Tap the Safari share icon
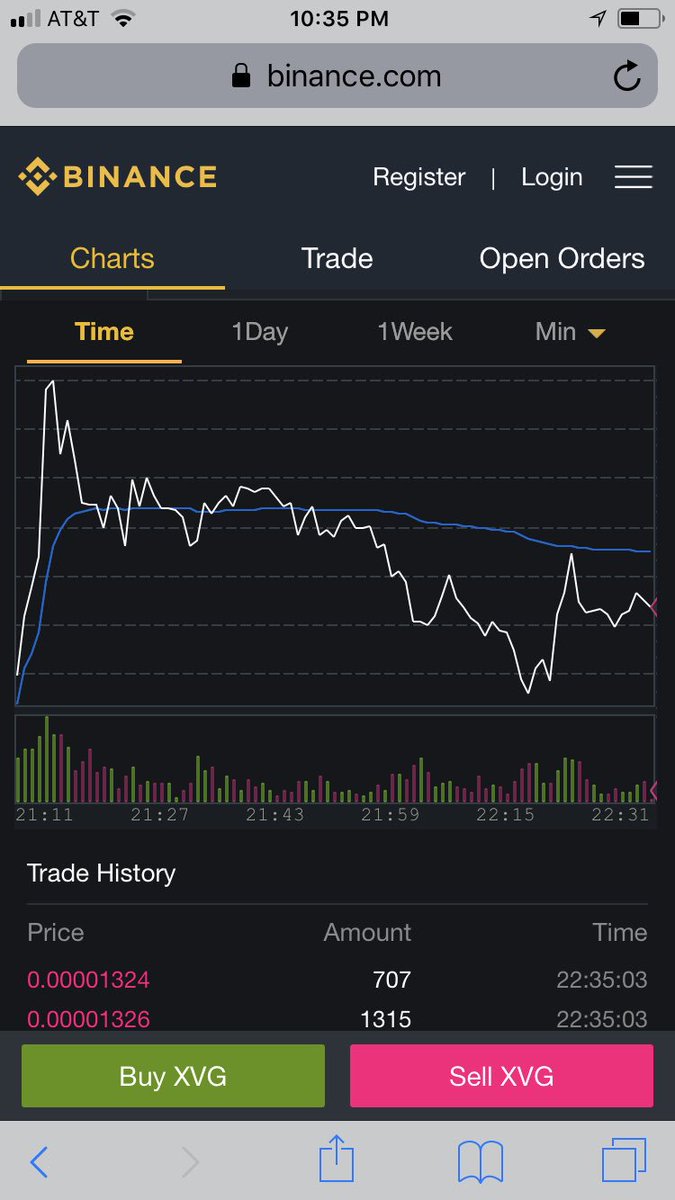675x1200 pixels. (x=337, y=1162)
